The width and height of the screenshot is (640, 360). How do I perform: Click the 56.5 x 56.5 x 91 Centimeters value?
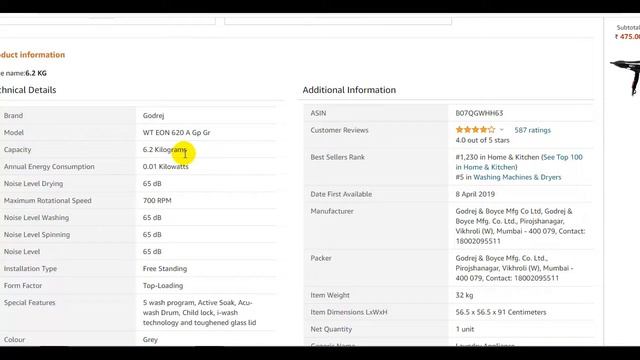(x=501, y=312)
